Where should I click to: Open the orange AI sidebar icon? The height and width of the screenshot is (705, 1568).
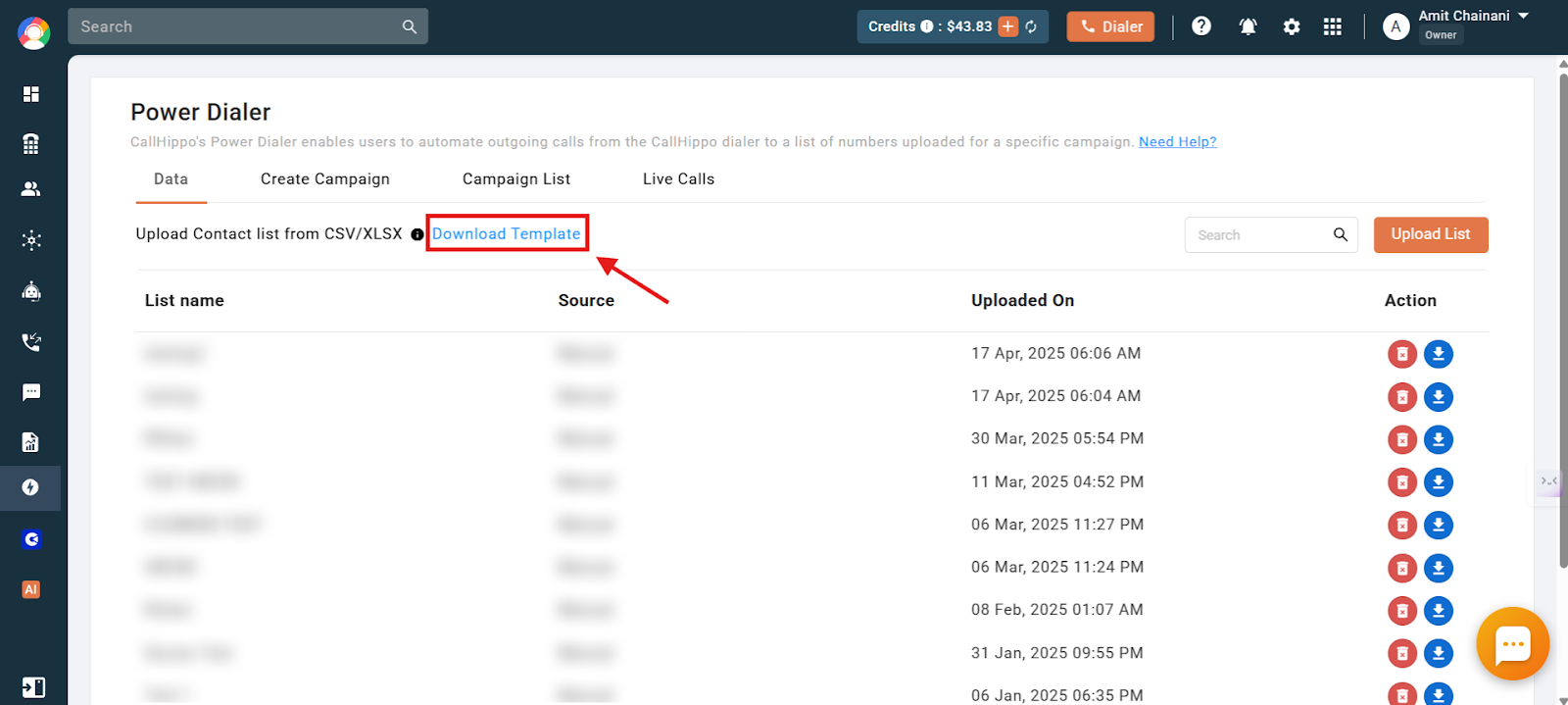click(x=31, y=589)
